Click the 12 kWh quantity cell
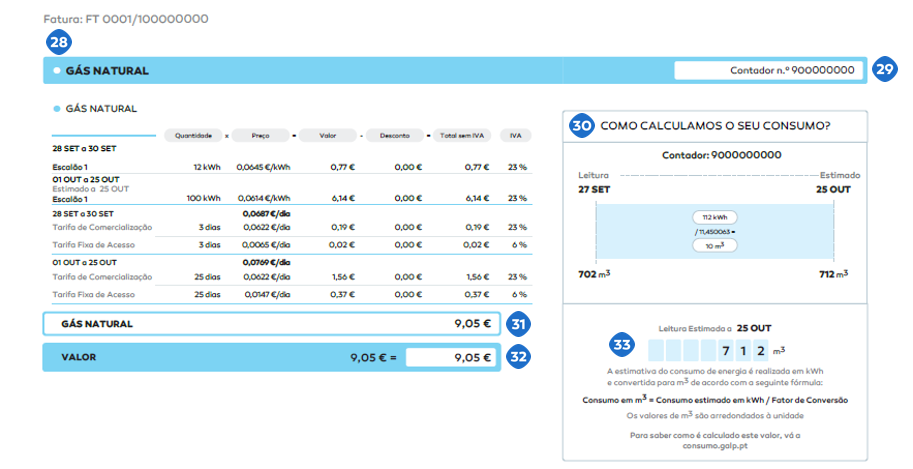The height and width of the screenshot is (469, 913). [x=207, y=167]
